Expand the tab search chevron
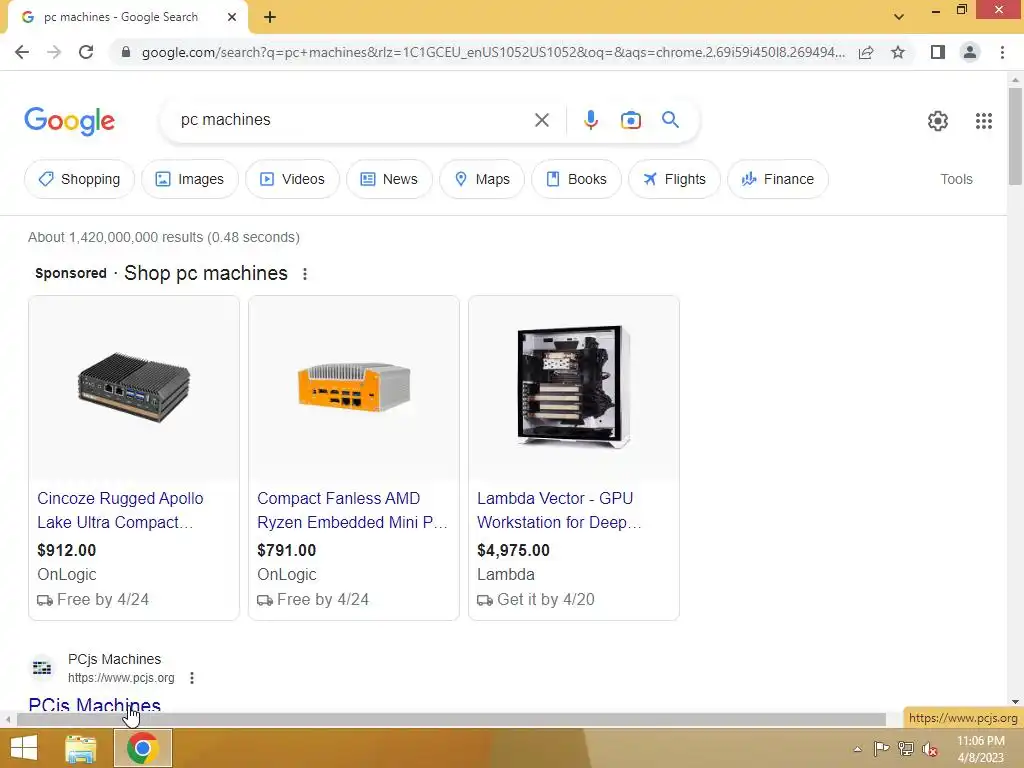1024x768 pixels. click(899, 17)
